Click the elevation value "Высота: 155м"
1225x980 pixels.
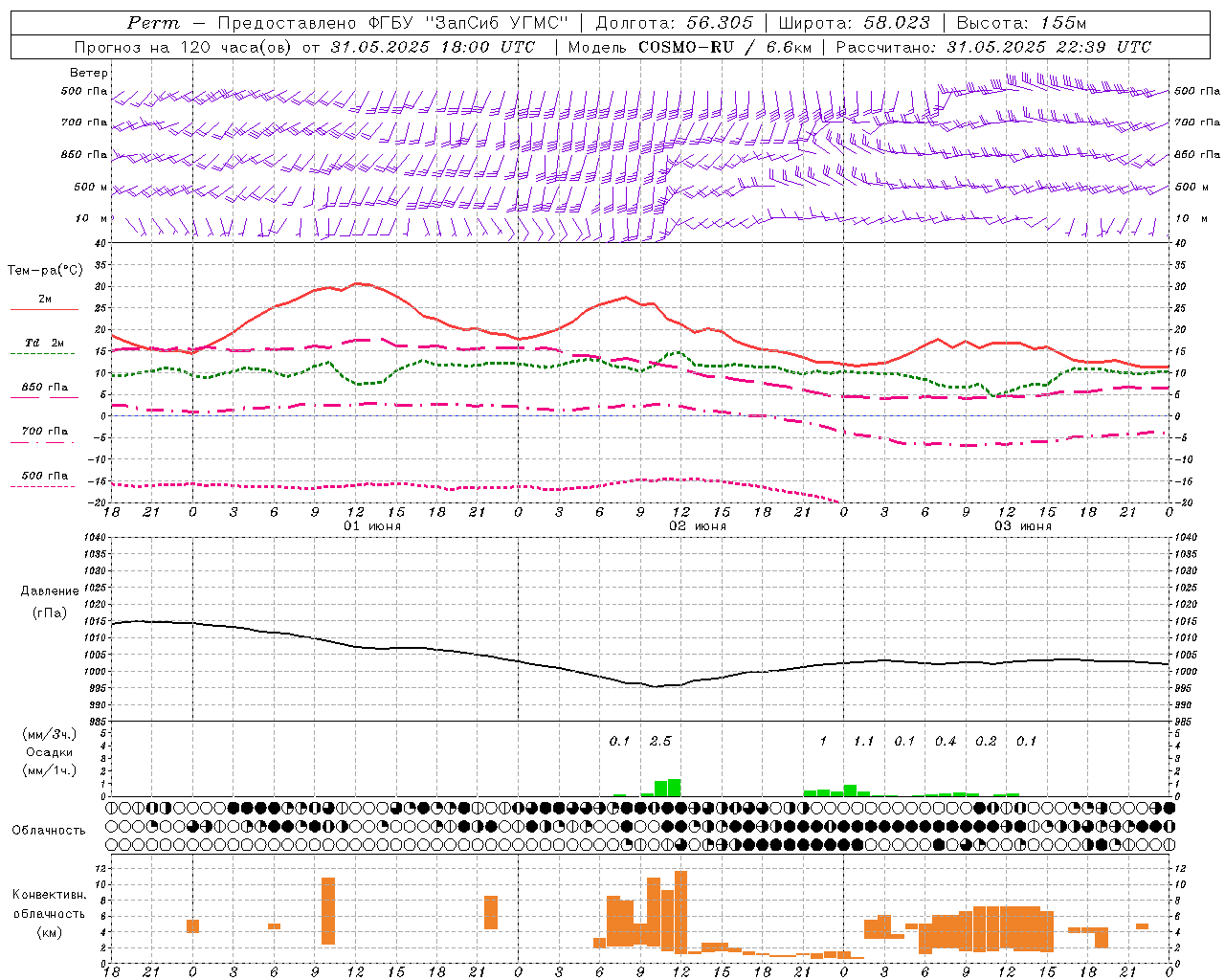pyautogui.click(x=1022, y=23)
